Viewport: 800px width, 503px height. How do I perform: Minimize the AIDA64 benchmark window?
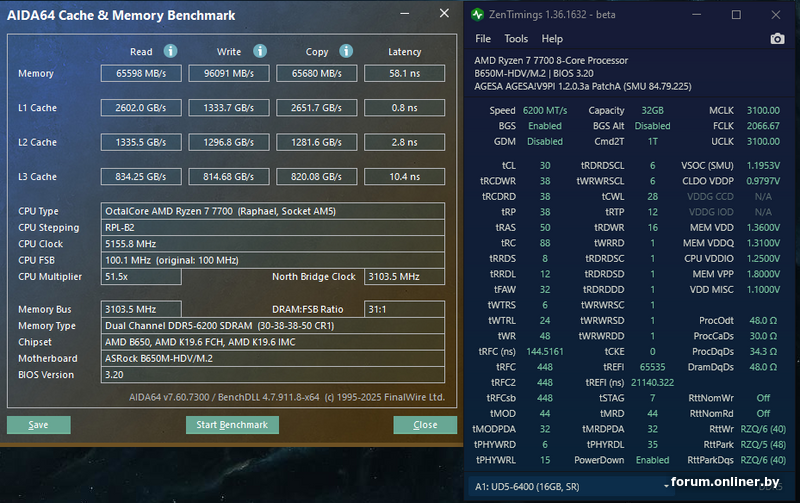point(404,15)
